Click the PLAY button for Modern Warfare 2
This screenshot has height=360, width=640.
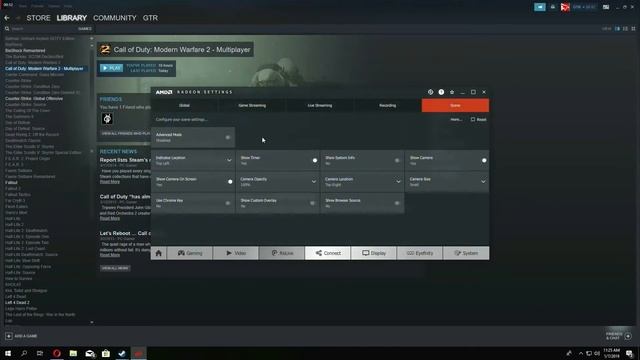[x=111, y=68]
